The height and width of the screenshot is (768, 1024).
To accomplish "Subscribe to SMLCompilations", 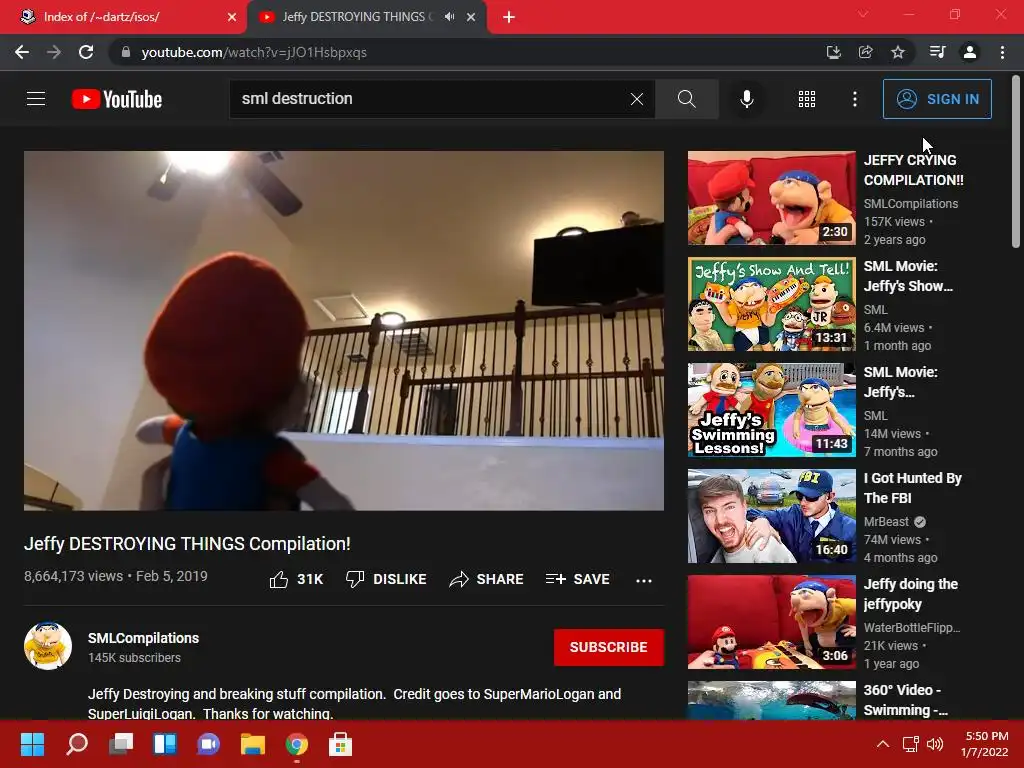I will pos(609,647).
